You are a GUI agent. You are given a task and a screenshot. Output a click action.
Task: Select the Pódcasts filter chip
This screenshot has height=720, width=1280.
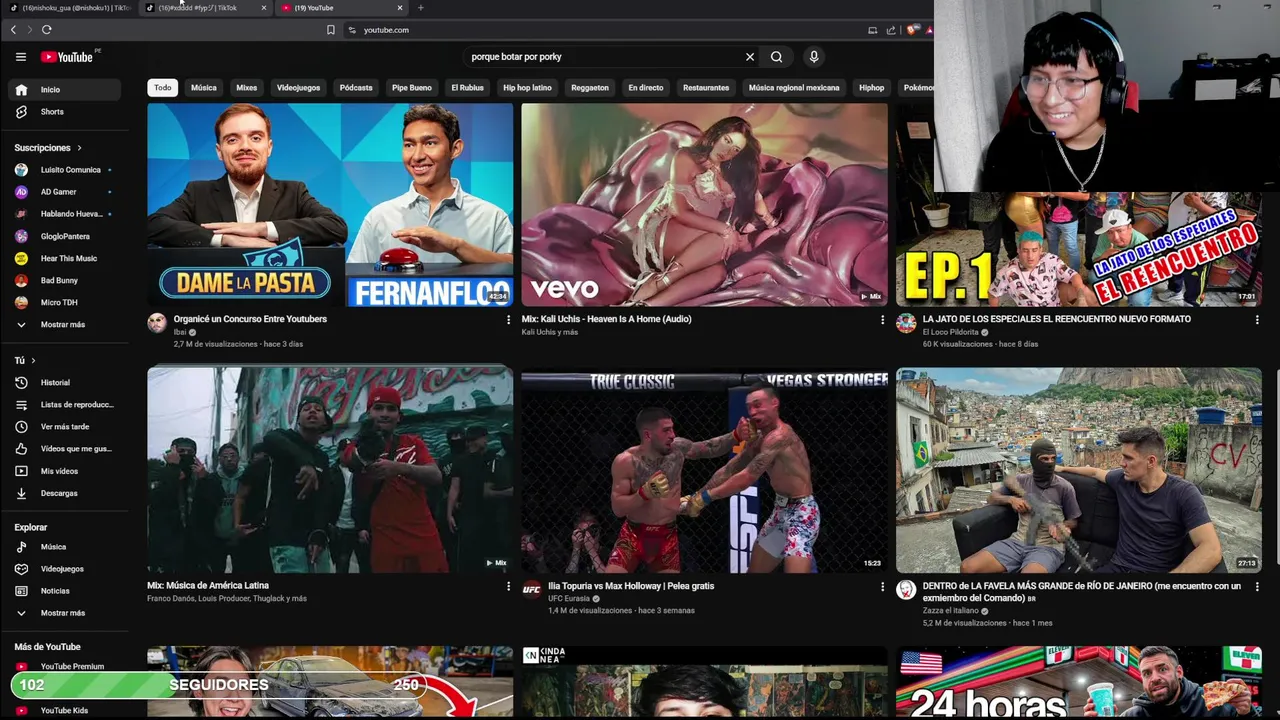point(355,88)
